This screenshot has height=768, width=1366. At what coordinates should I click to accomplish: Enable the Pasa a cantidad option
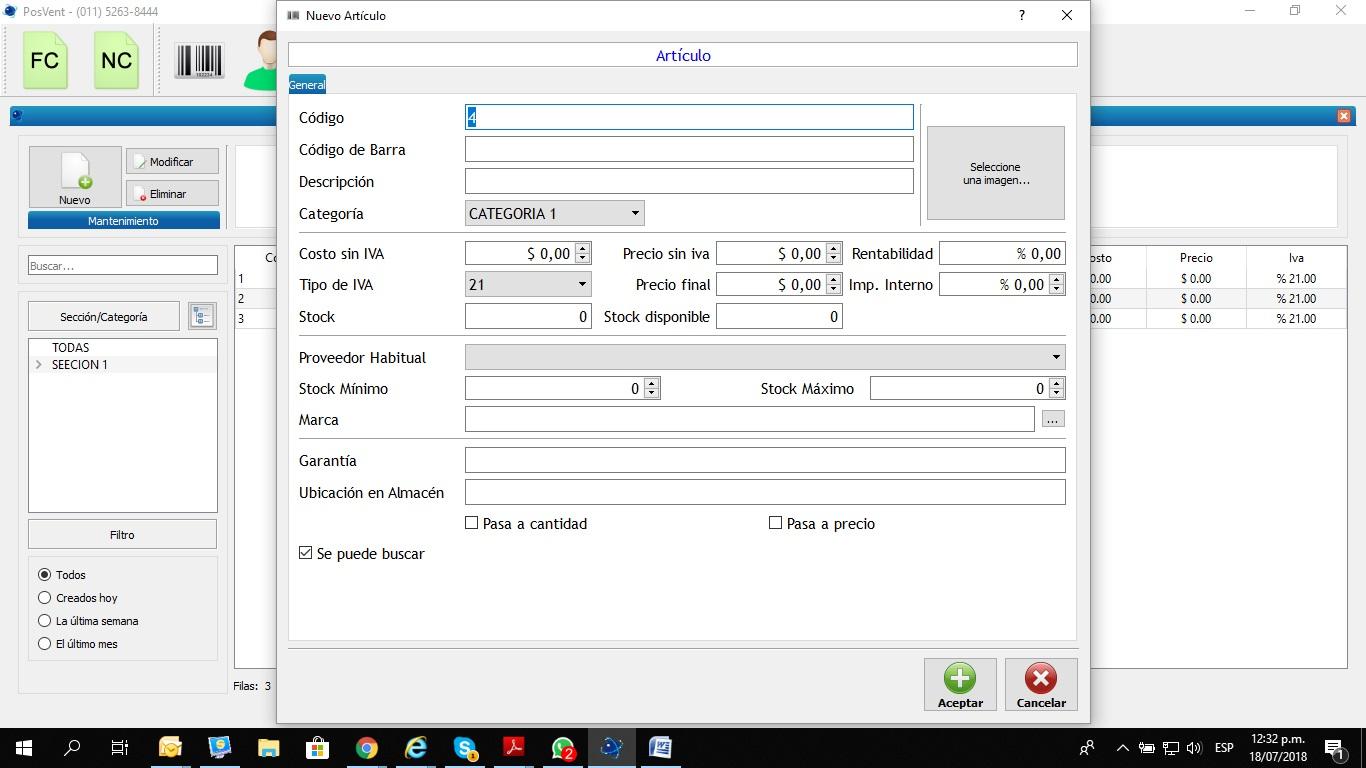point(470,522)
